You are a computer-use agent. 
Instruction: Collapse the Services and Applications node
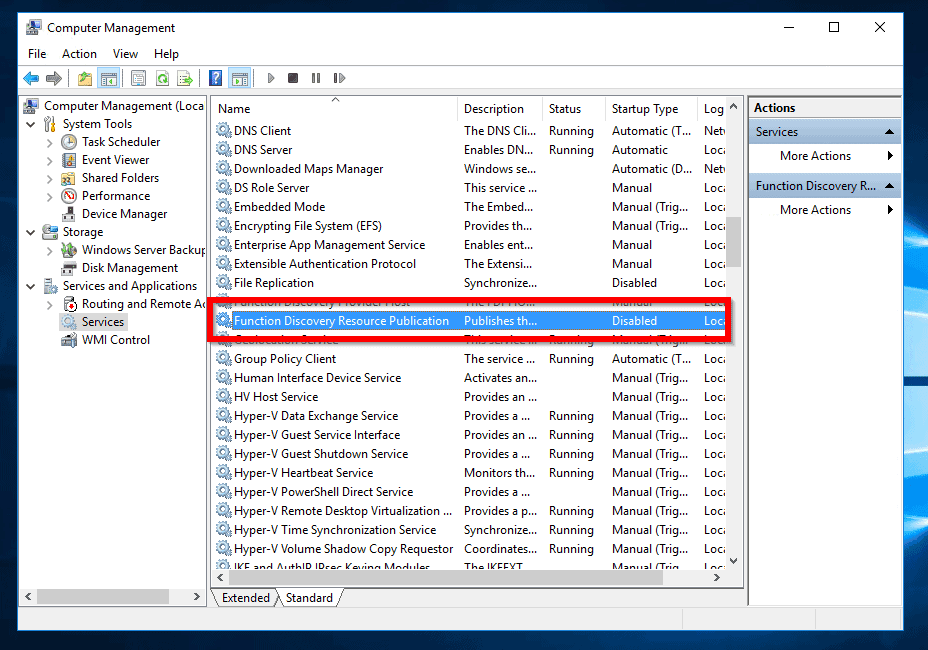[31, 287]
